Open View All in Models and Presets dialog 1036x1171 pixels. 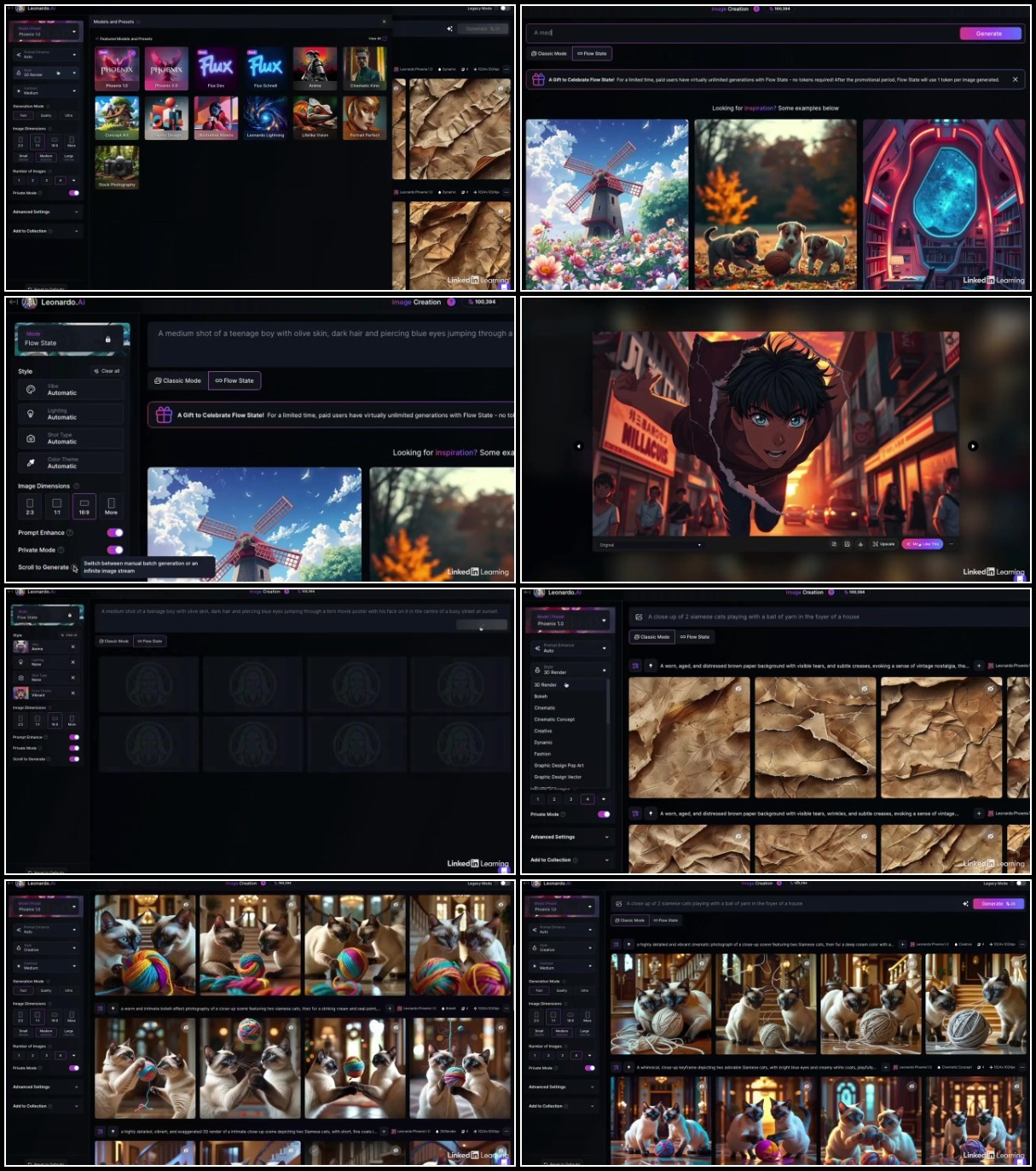(x=376, y=38)
